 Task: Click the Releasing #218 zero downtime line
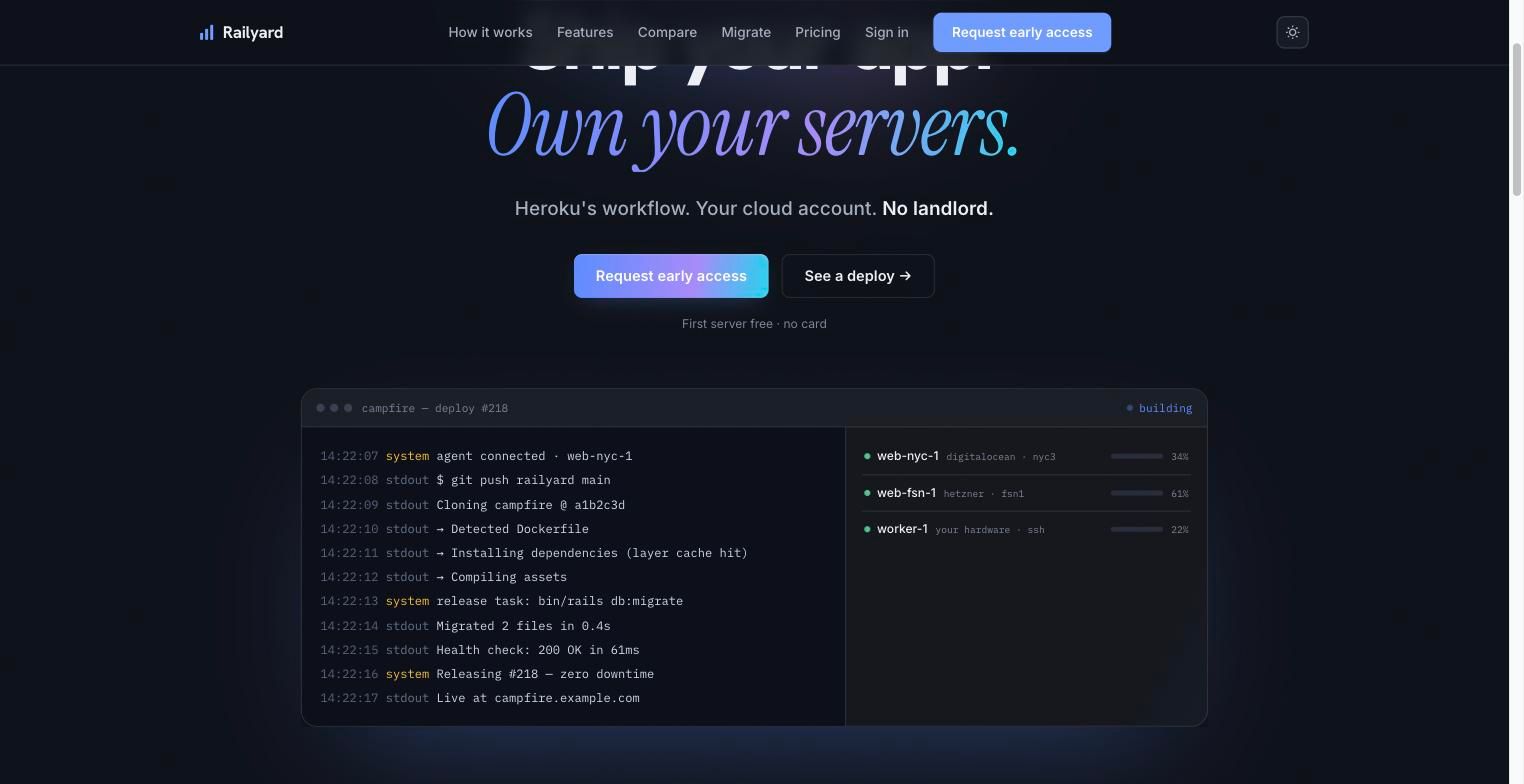[487, 674]
